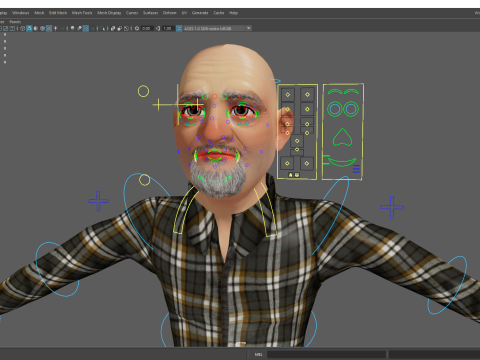Image resolution: width=480 pixels, height=360 pixels.
Task: Select right eye circle in face picker
Action: (x=351, y=109)
